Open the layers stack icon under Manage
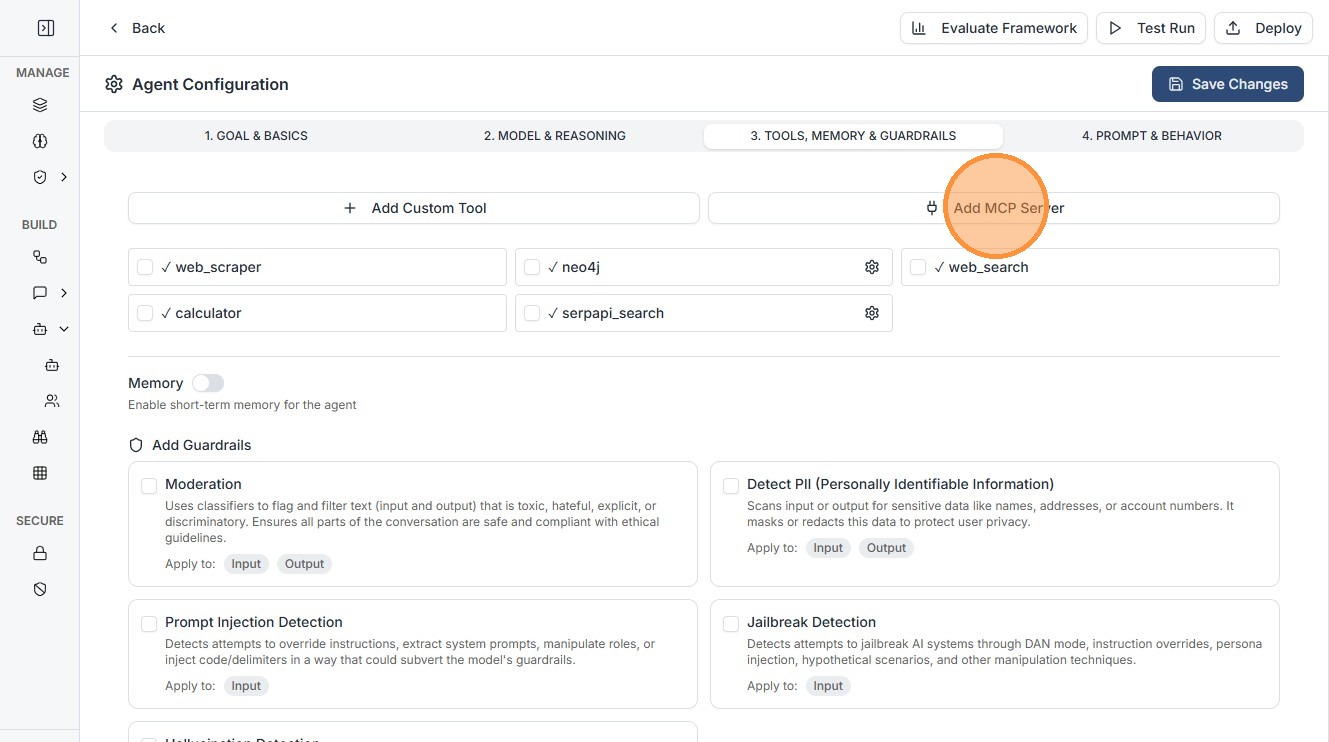Screen dimensions: 1329x742 pos(40,105)
